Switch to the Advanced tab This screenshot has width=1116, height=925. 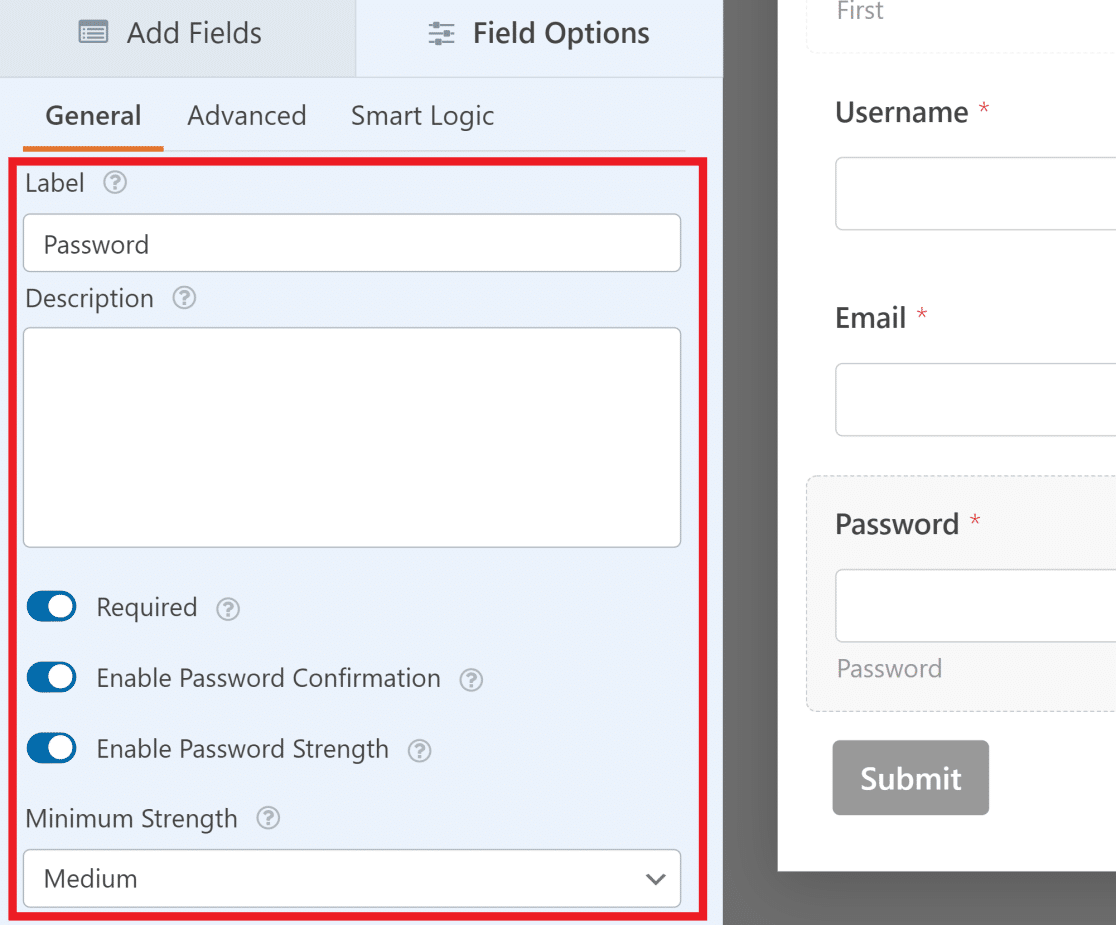click(246, 116)
